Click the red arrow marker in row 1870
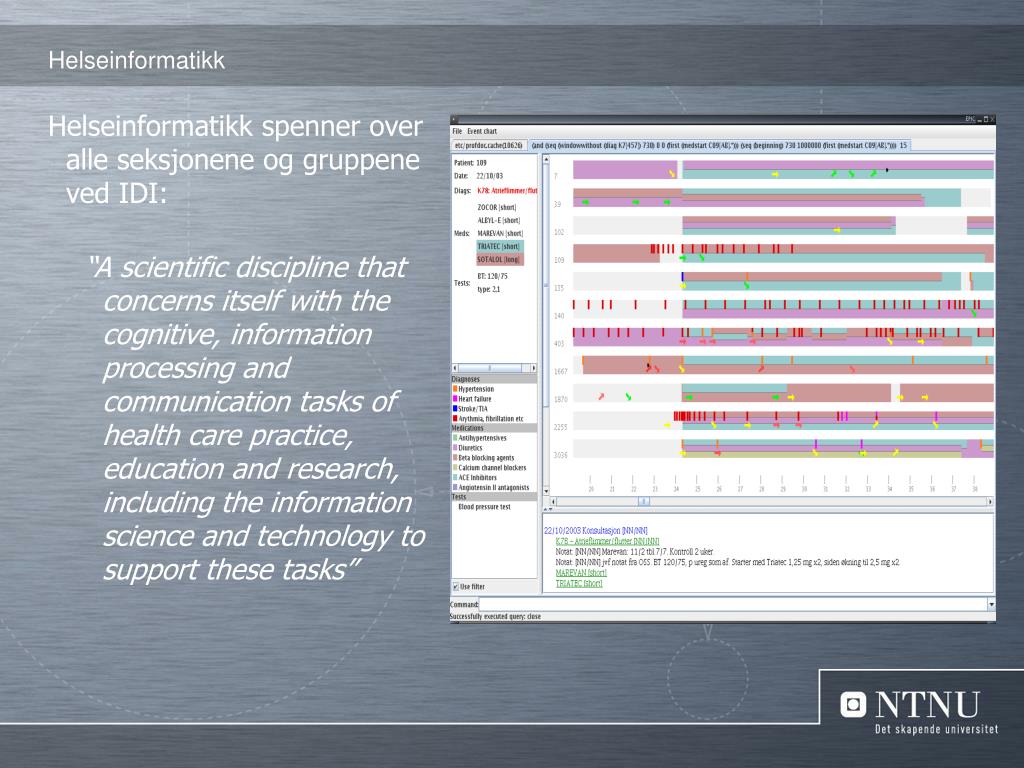This screenshot has width=1024, height=768. 601,396
